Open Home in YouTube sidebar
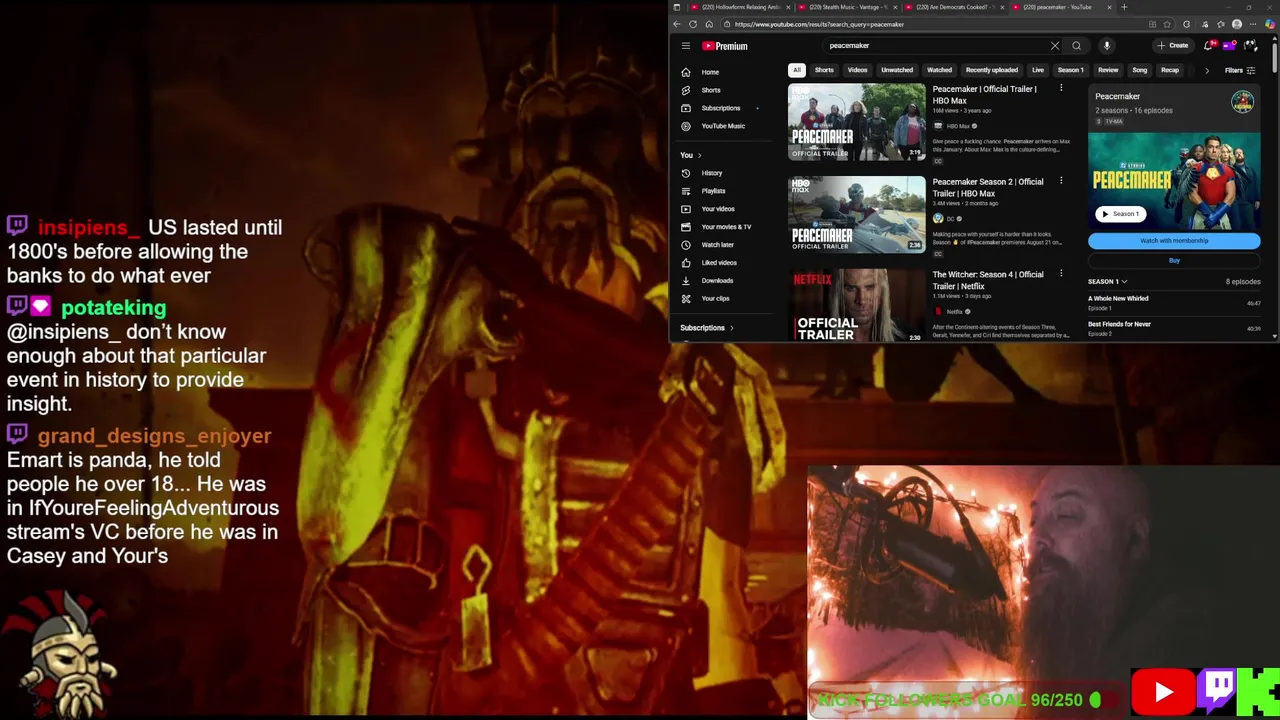Viewport: 1280px width, 720px height. click(x=711, y=72)
